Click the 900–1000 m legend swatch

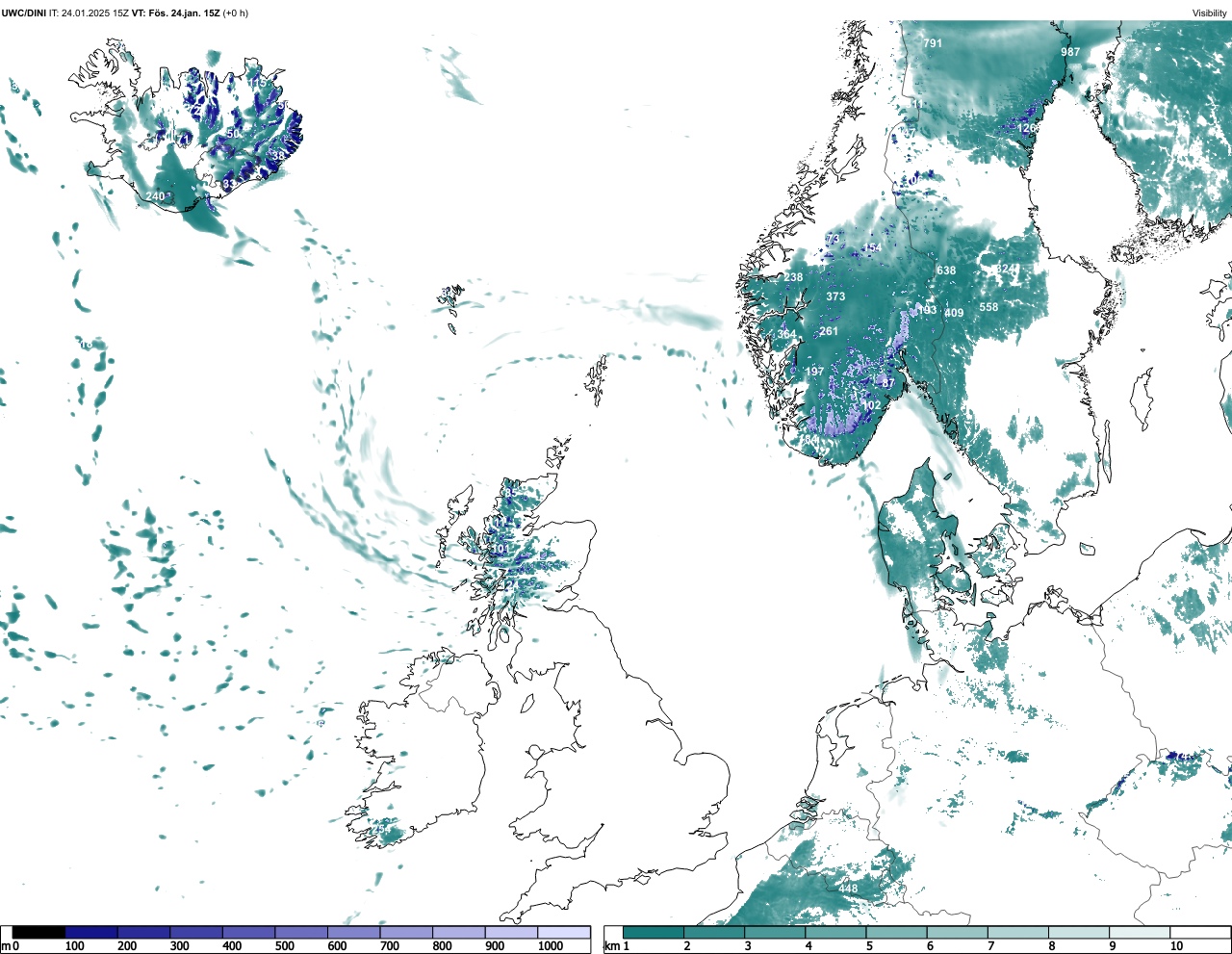coord(511,932)
